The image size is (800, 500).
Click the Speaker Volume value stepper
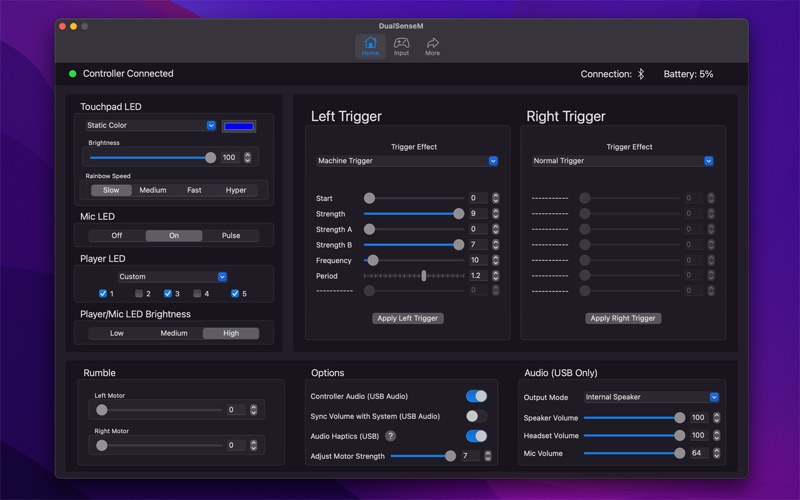point(716,418)
